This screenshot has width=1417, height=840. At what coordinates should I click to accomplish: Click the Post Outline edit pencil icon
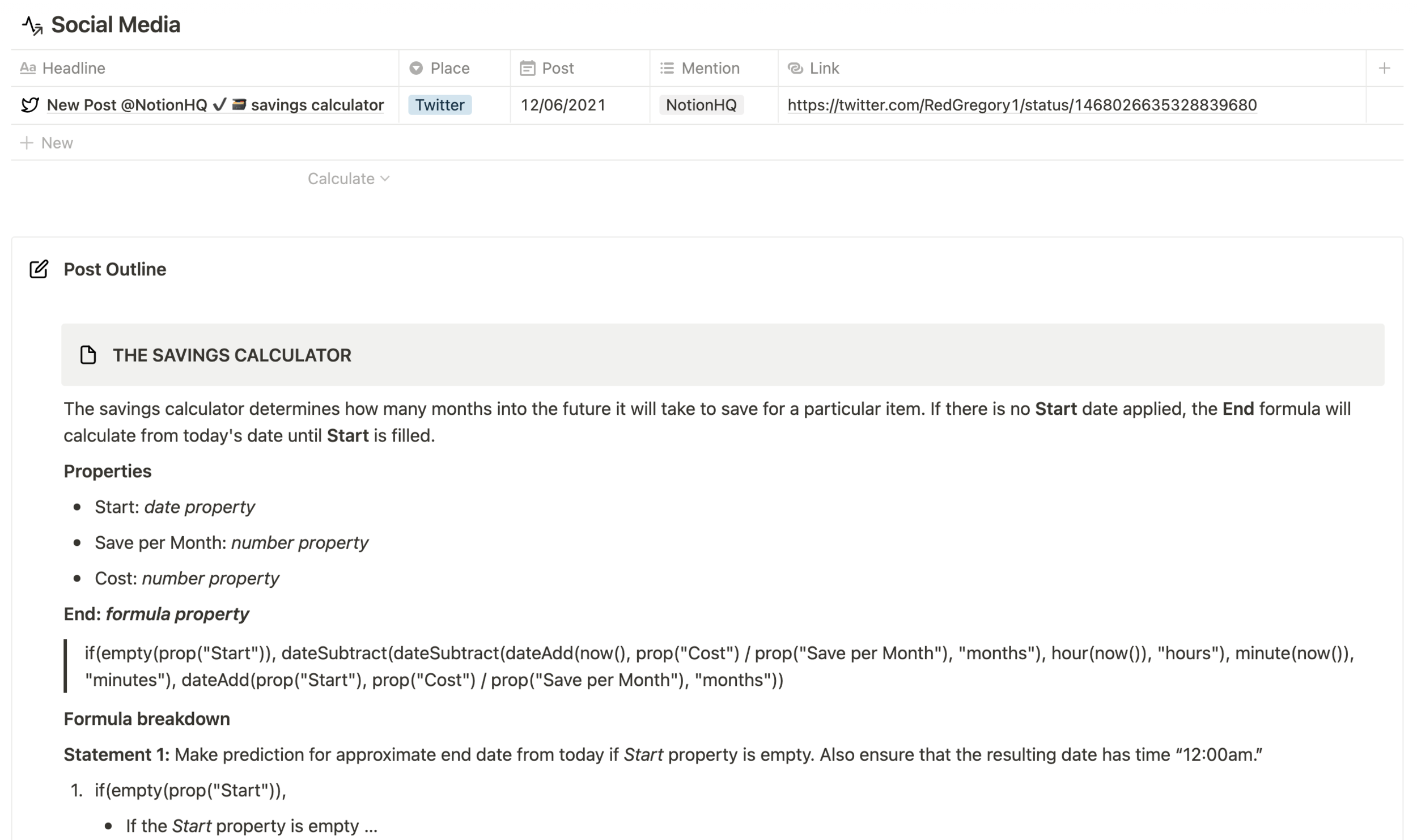39,269
